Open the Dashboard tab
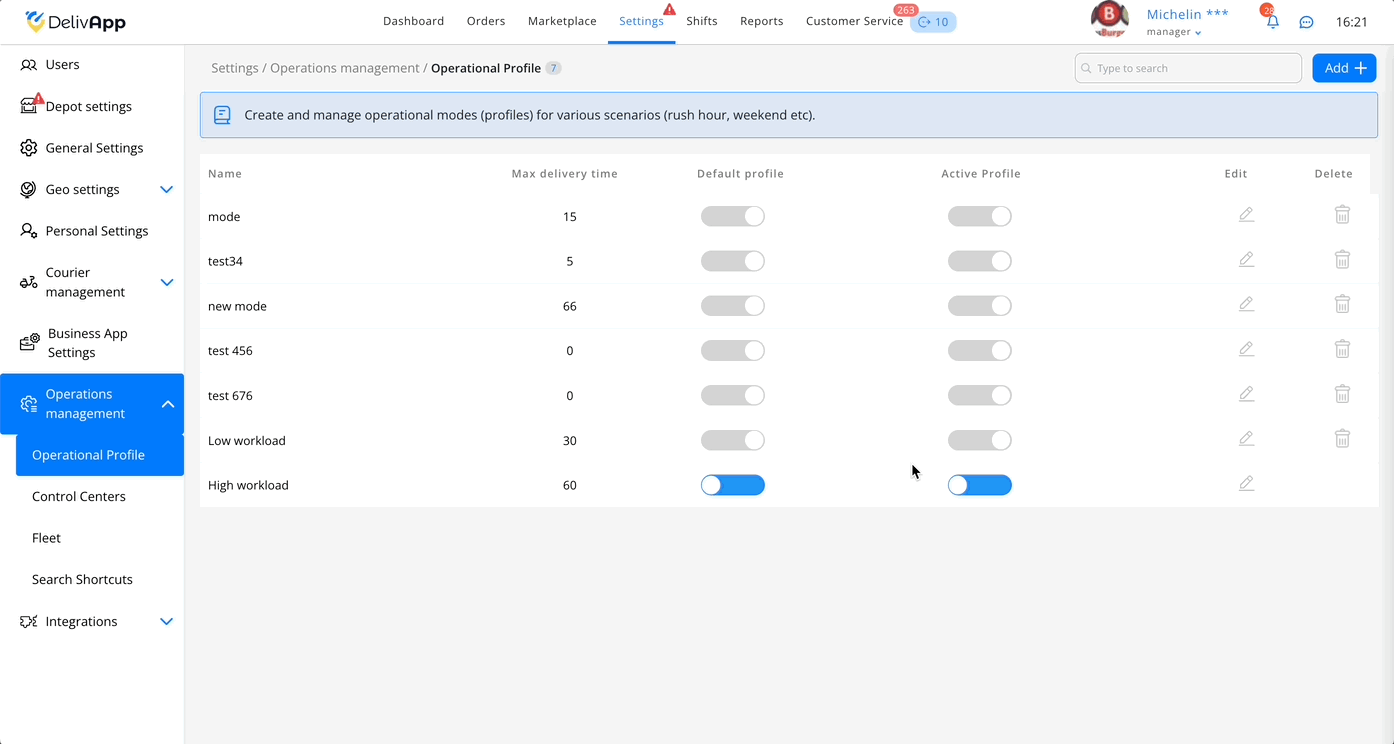1394x744 pixels. click(x=413, y=21)
